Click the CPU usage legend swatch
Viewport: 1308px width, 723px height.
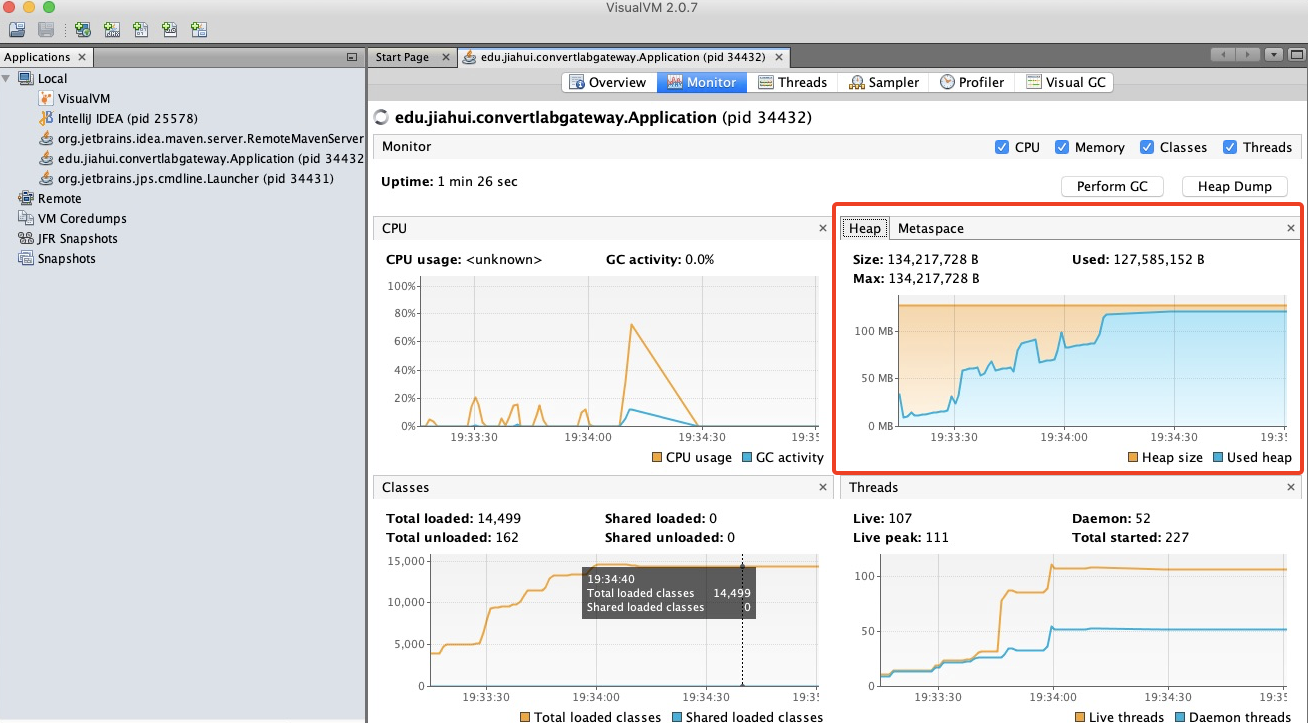pos(657,458)
